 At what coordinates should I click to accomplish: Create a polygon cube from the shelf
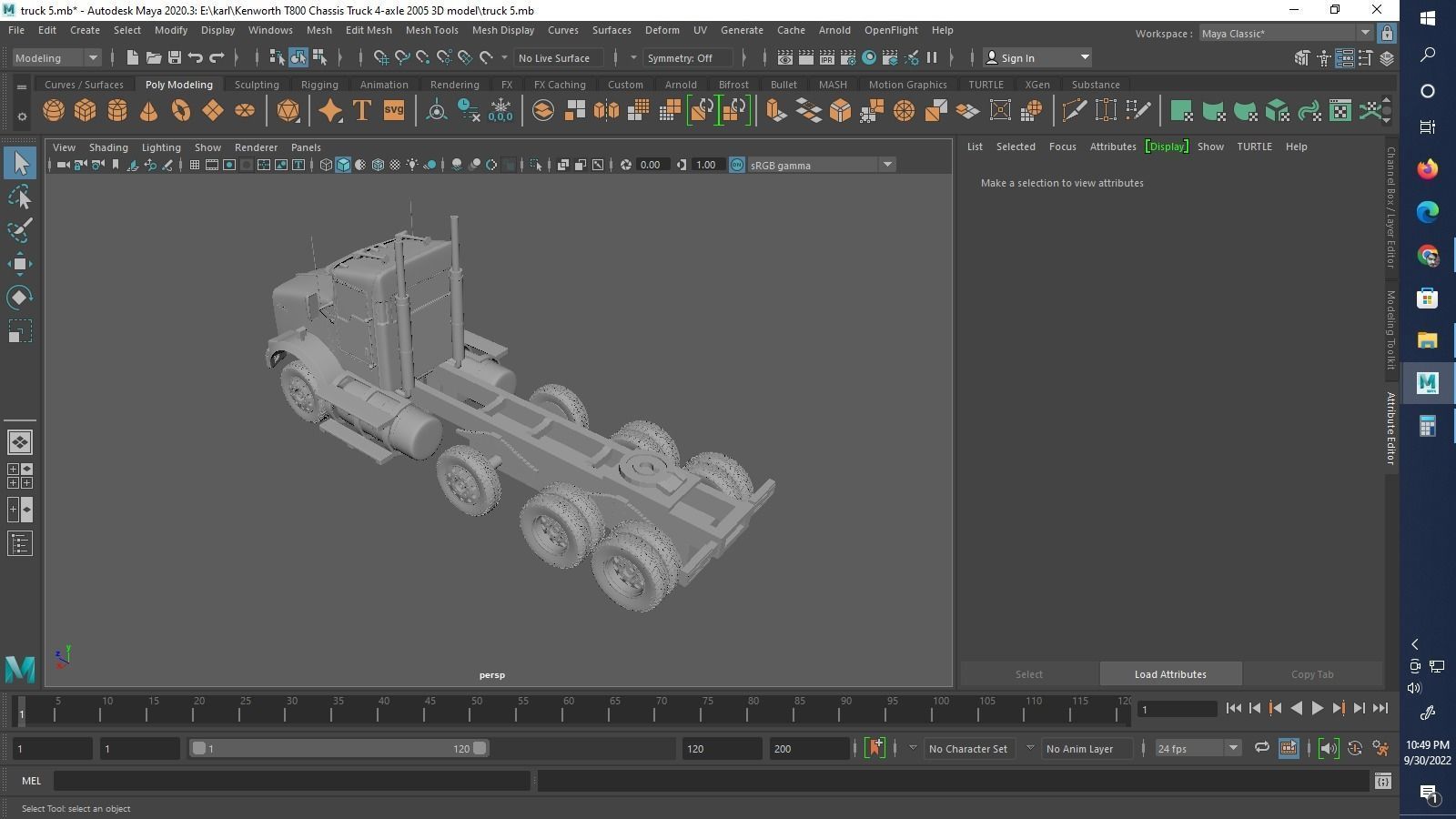pyautogui.click(x=86, y=111)
